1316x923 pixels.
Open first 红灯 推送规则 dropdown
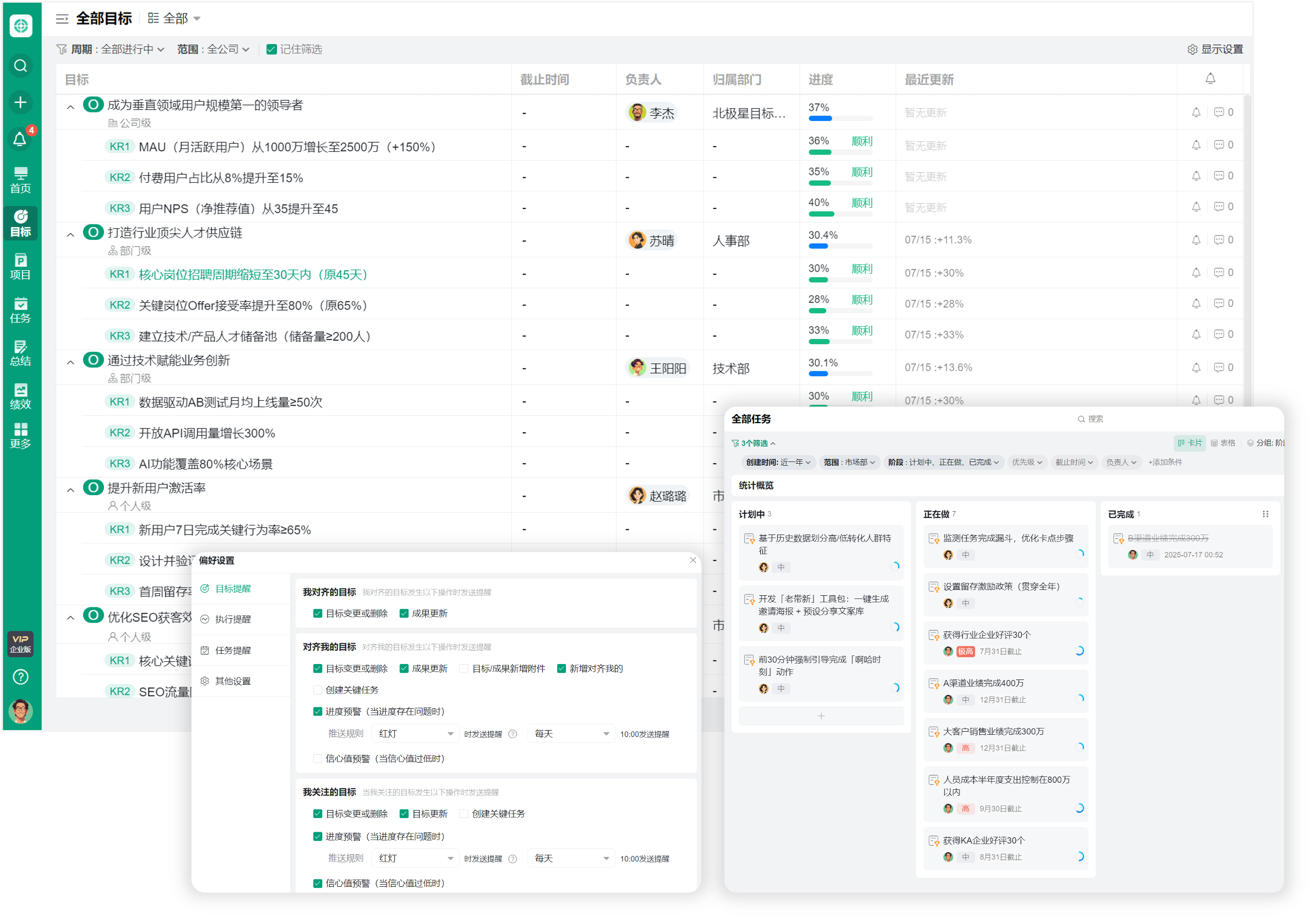415,734
